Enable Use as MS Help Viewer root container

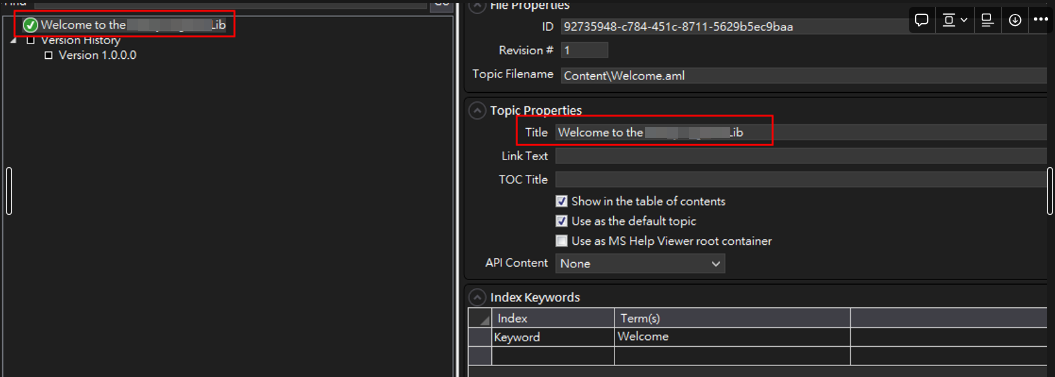(561, 240)
